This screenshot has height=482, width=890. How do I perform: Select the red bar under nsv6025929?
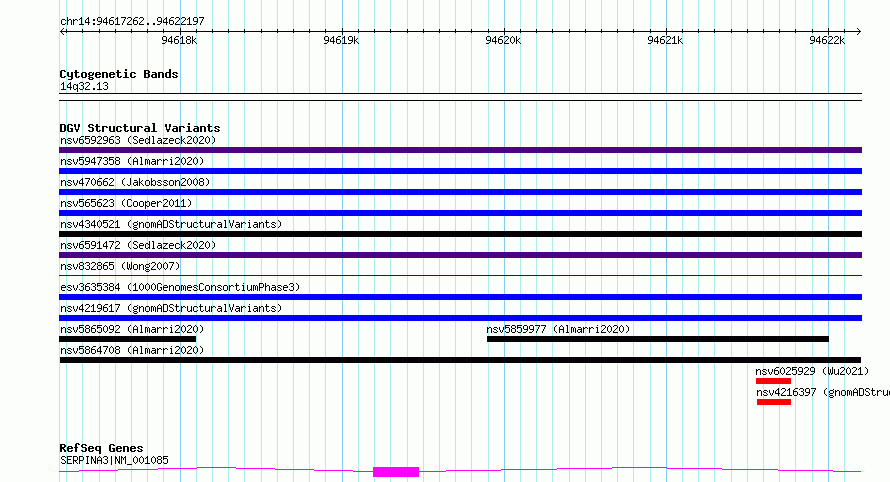[x=773, y=381]
